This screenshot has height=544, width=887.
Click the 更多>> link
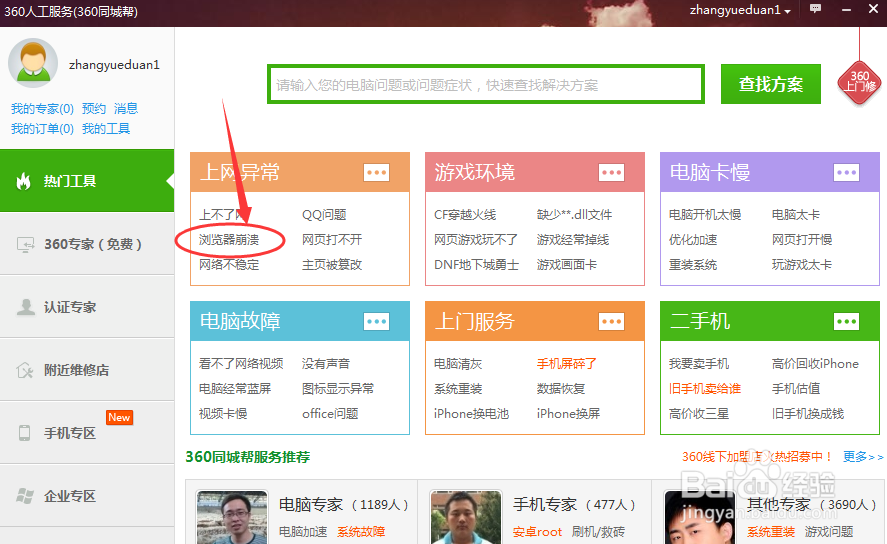coord(863,457)
